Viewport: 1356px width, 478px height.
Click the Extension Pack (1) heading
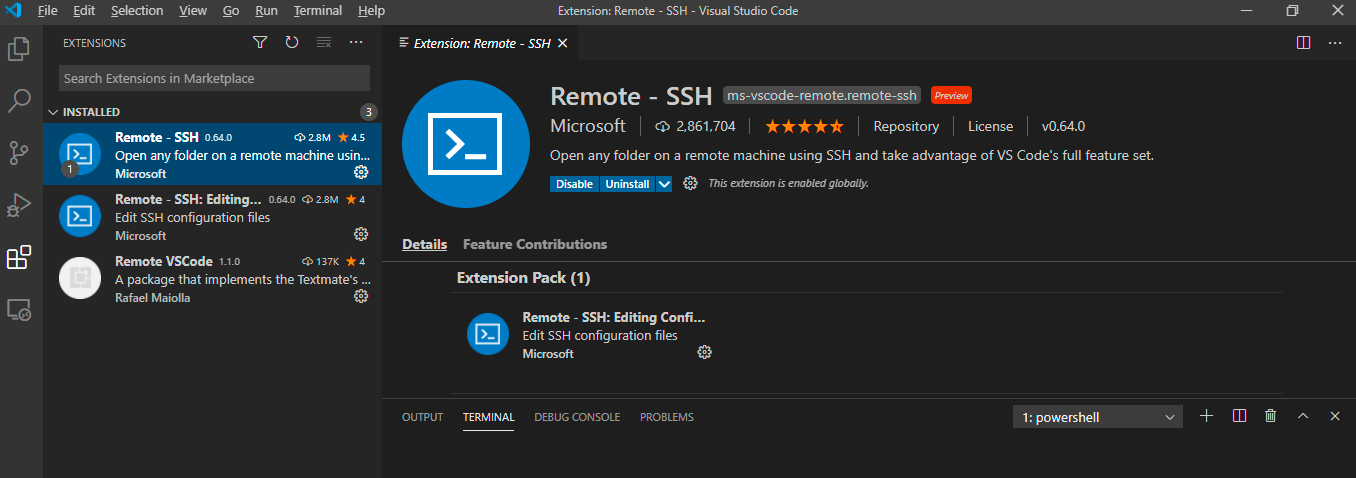click(523, 277)
